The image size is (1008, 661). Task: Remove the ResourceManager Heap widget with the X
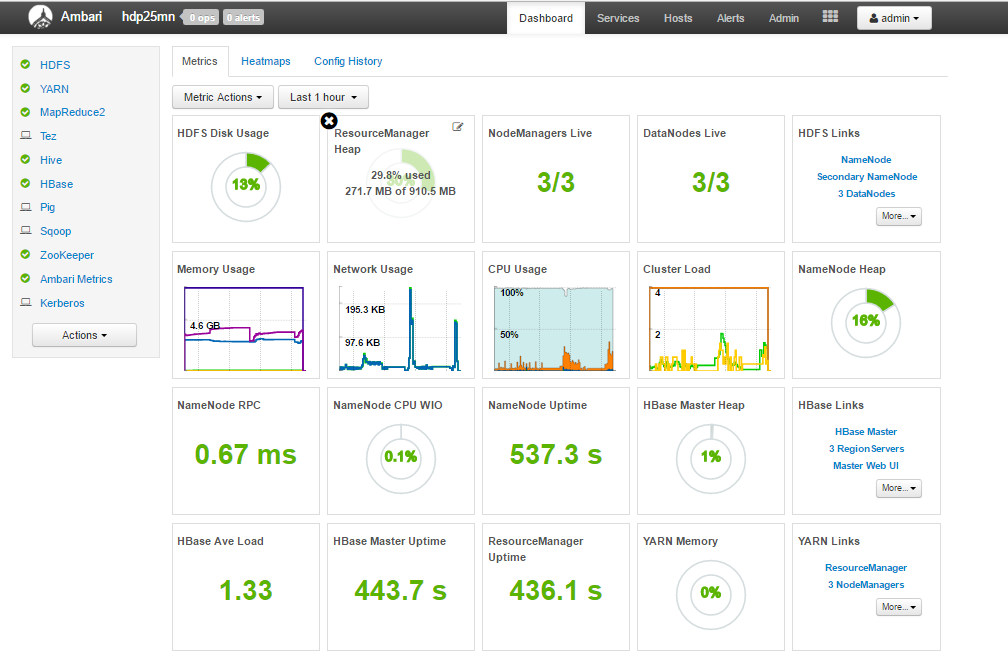point(328,120)
